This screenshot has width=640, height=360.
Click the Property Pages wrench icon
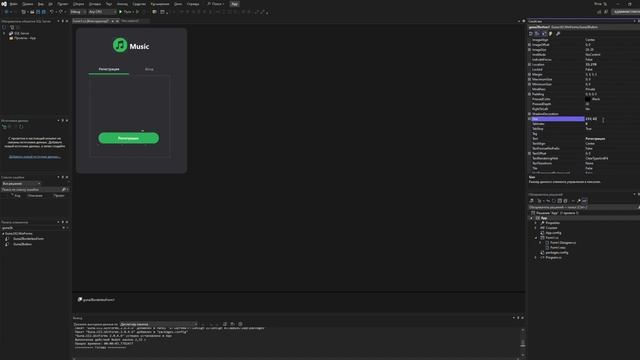(x=558, y=33)
